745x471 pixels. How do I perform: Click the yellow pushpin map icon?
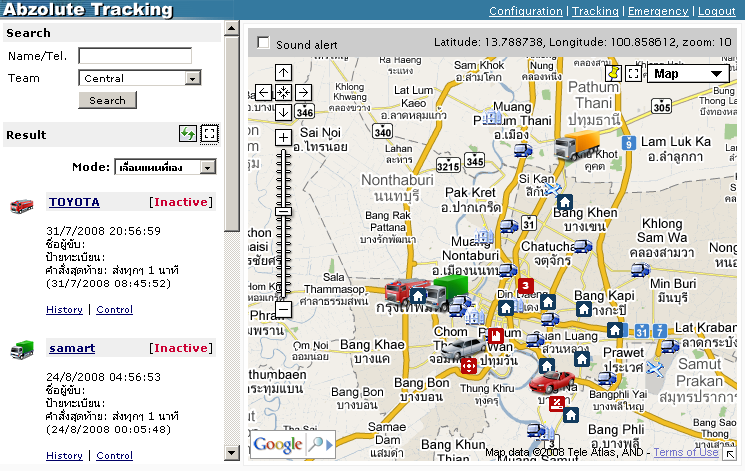pos(614,73)
